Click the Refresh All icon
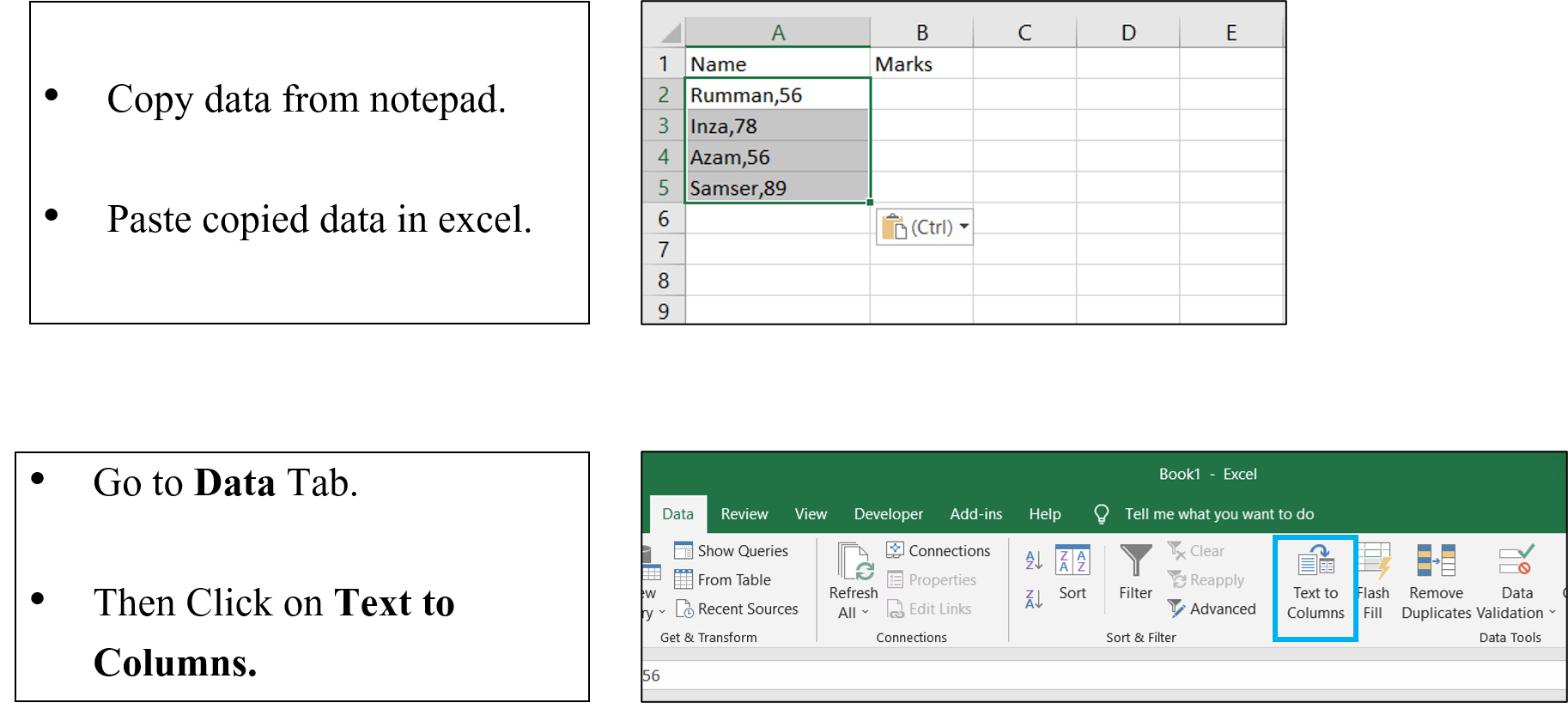Screen dimensions: 1568x727 pos(854,561)
